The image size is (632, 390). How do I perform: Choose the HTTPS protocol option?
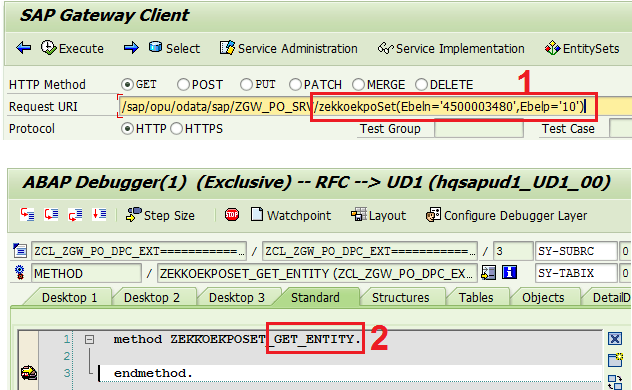click(177, 129)
